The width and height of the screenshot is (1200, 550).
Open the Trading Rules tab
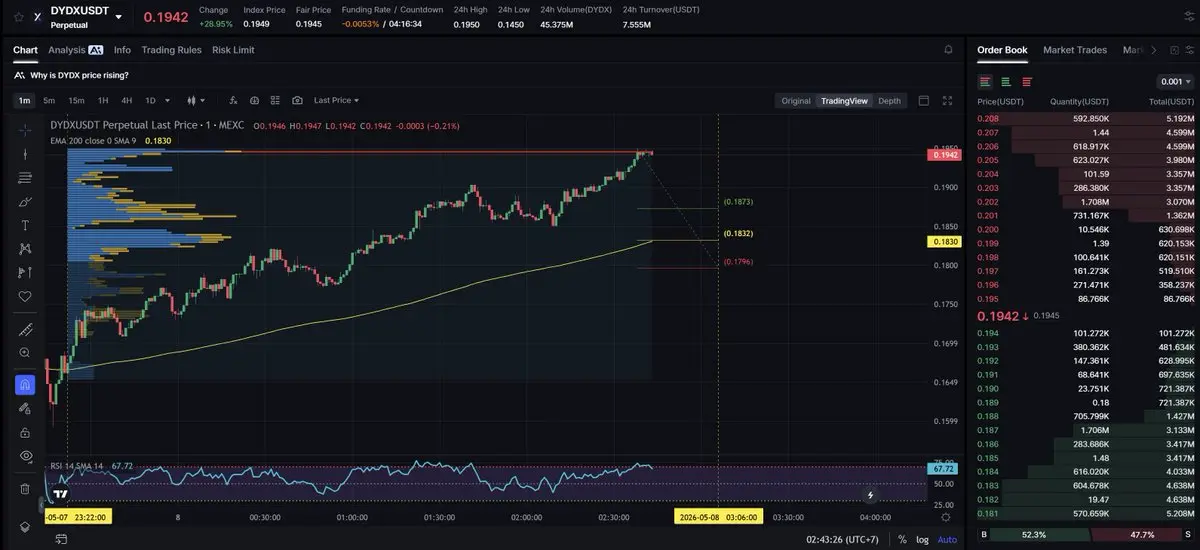pyautogui.click(x=172, y=49)
